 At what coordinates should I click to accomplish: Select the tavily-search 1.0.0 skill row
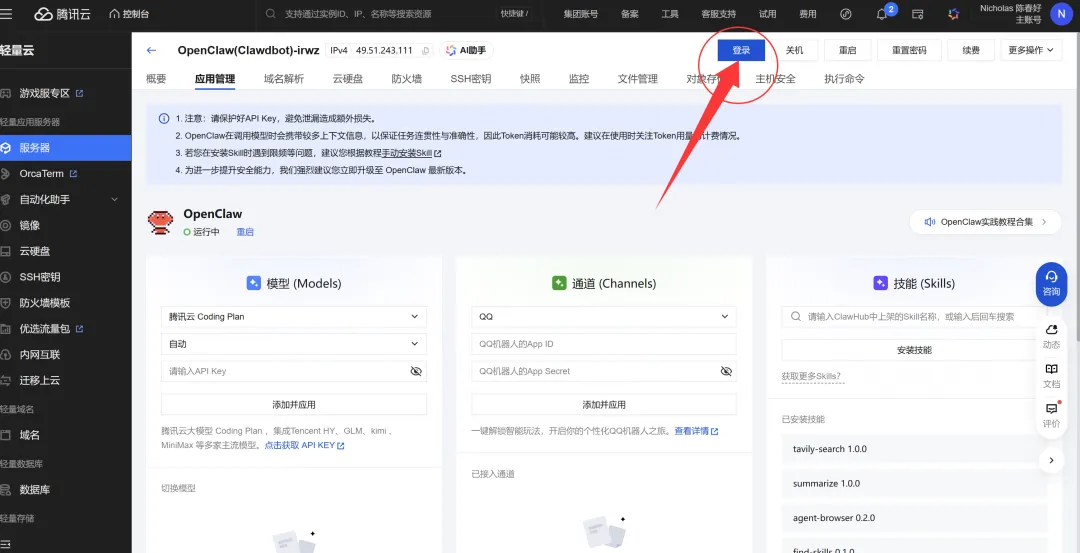(x=915, y=449)
